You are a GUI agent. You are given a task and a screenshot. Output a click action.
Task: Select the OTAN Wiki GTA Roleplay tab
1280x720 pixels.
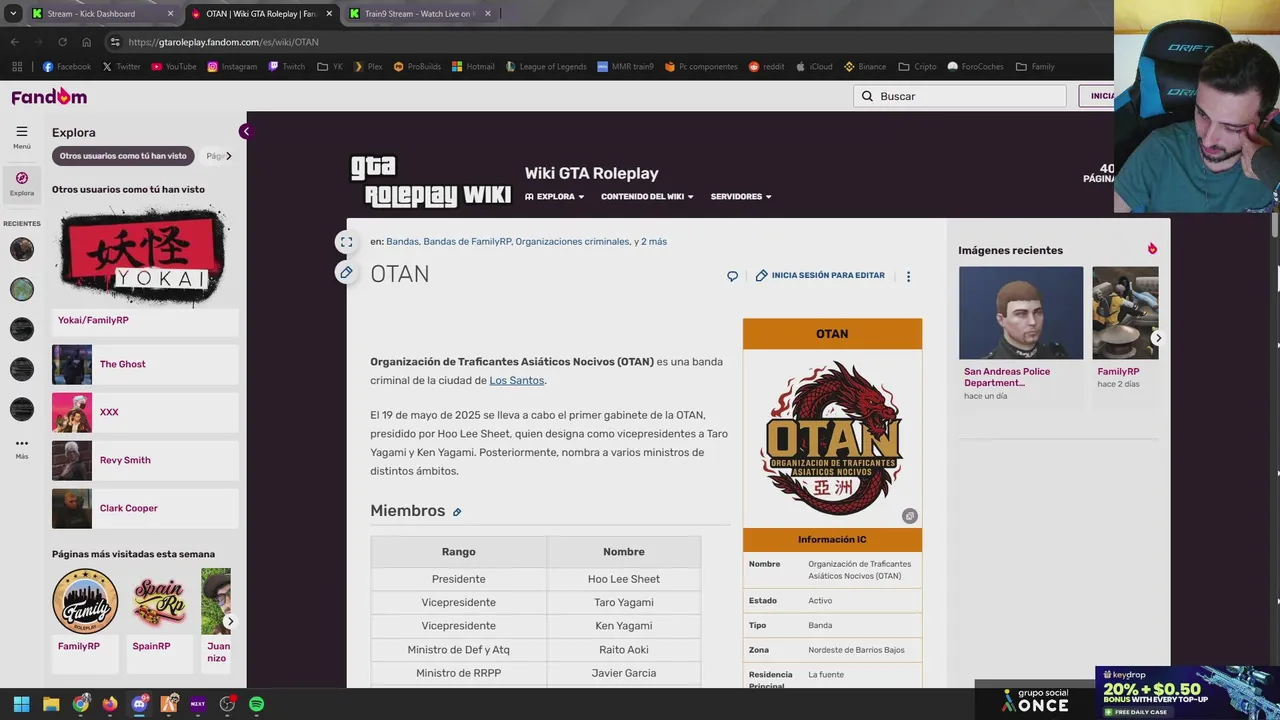261,14
